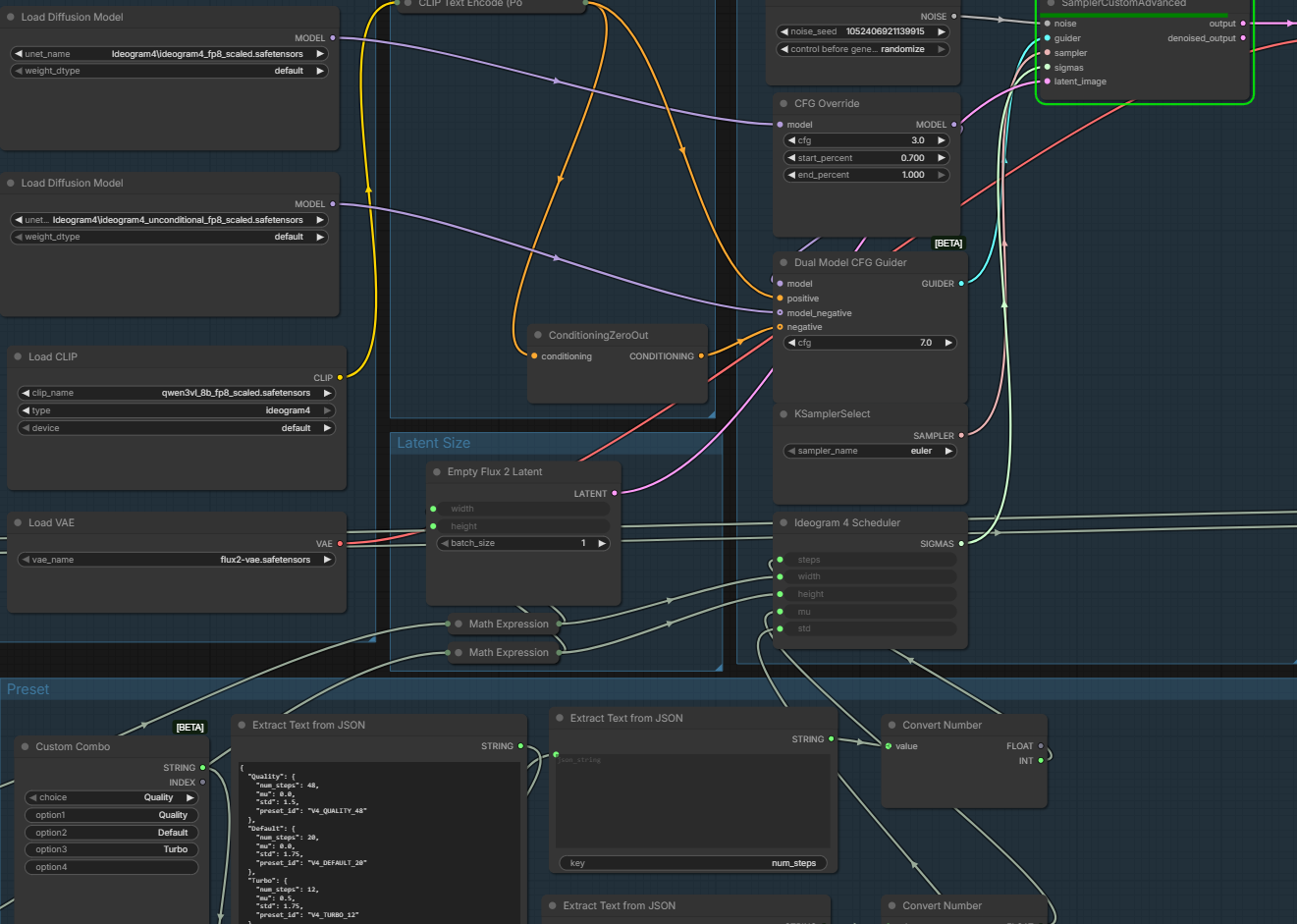Click the std input socket on Ideogram 4 Scheduler
Screen dimensions: 1297x924
(x=780, y=628)
